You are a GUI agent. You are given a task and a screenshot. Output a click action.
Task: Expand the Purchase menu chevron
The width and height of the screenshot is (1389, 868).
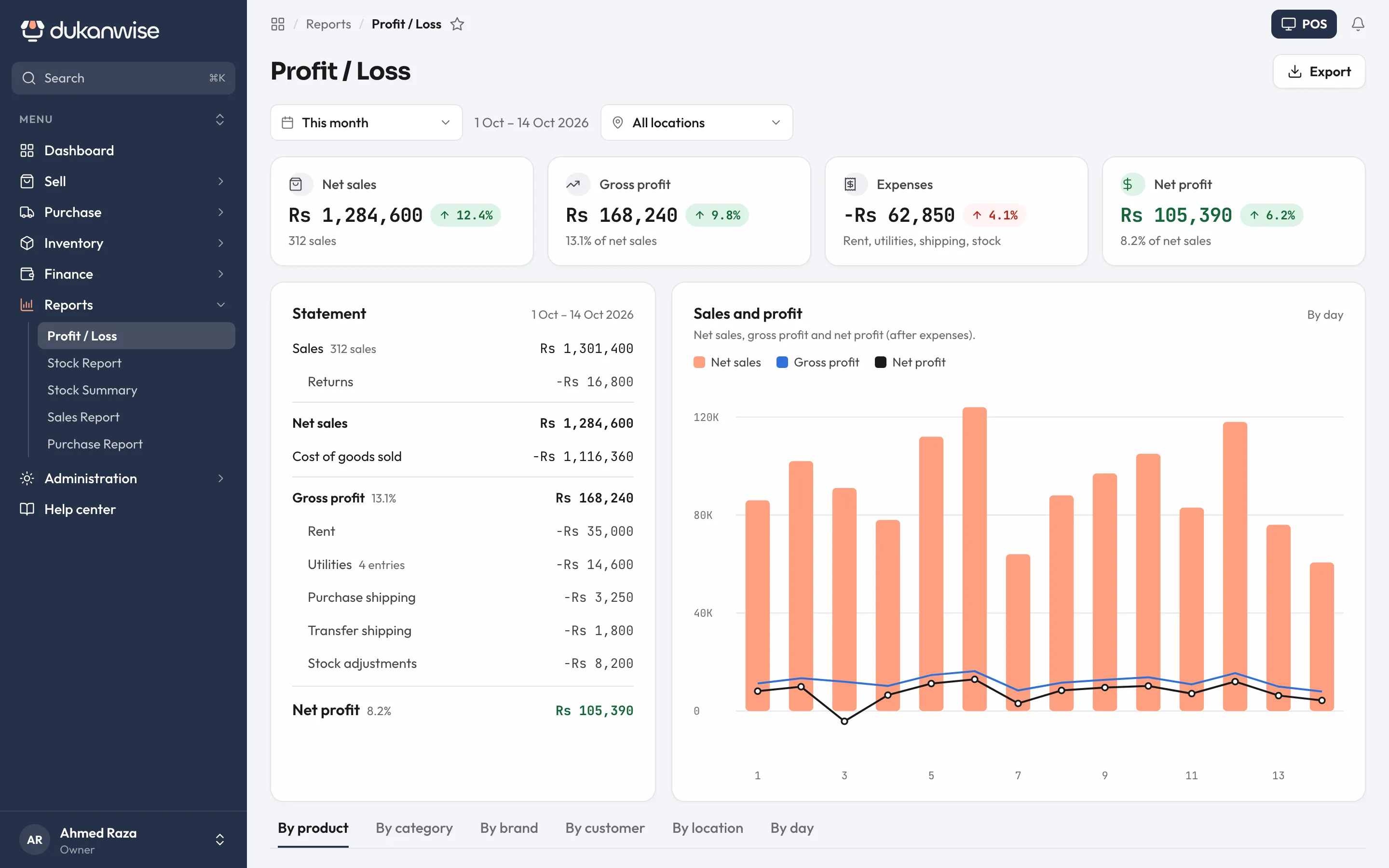coord(220,212)
